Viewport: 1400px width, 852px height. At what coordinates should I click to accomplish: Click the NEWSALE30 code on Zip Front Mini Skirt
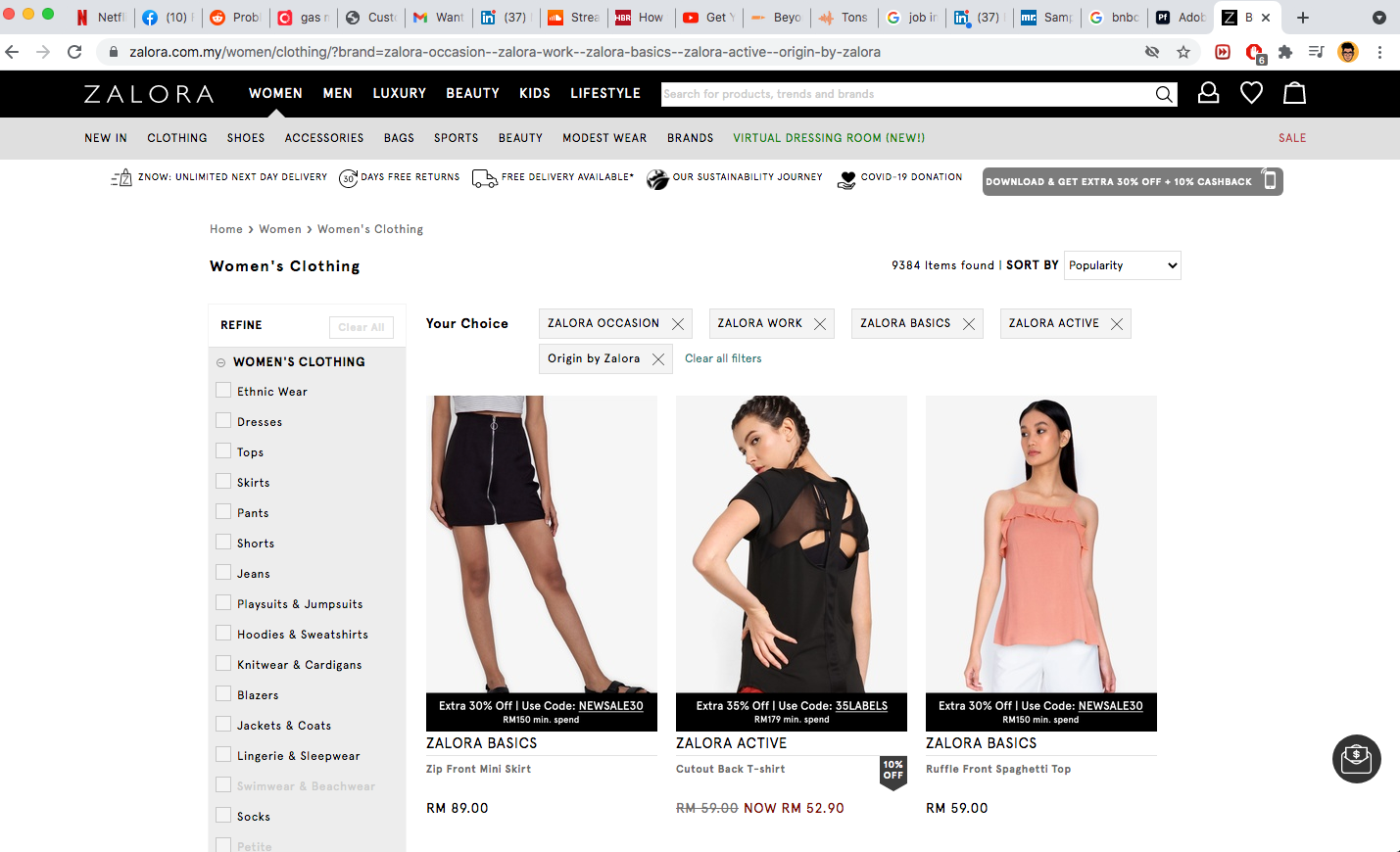[611, 706]
